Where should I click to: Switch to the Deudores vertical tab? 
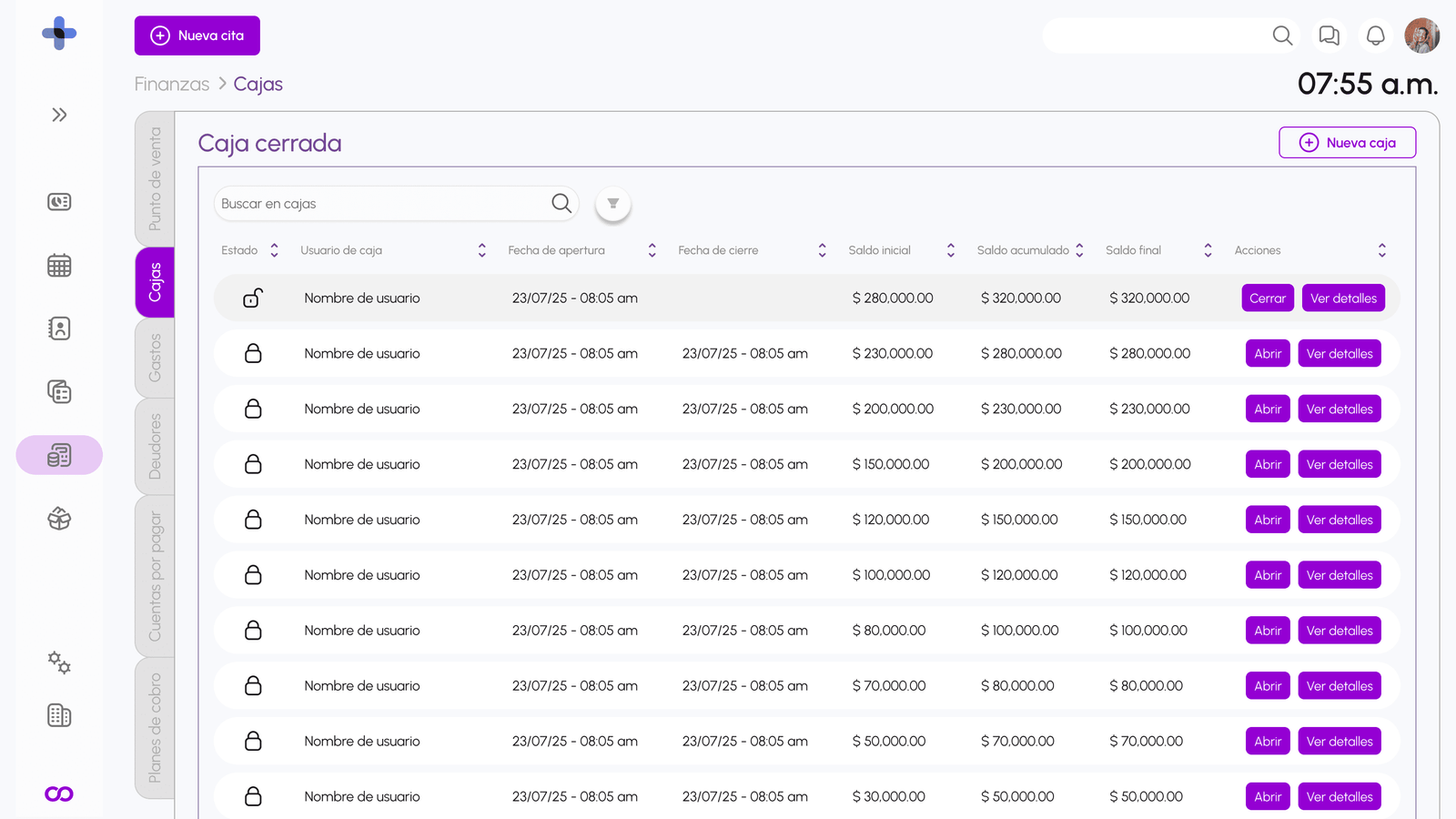[155, 446]
